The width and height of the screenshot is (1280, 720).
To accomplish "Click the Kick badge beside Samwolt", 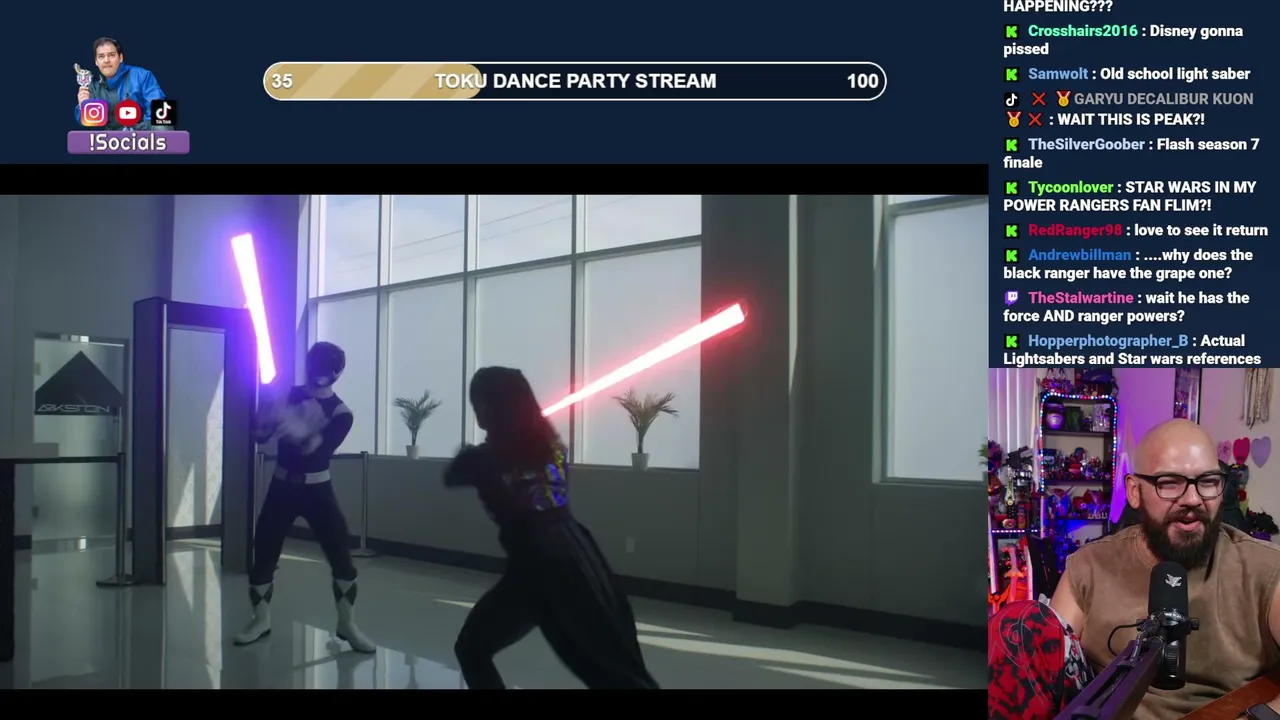I will tap(1011, 74).
